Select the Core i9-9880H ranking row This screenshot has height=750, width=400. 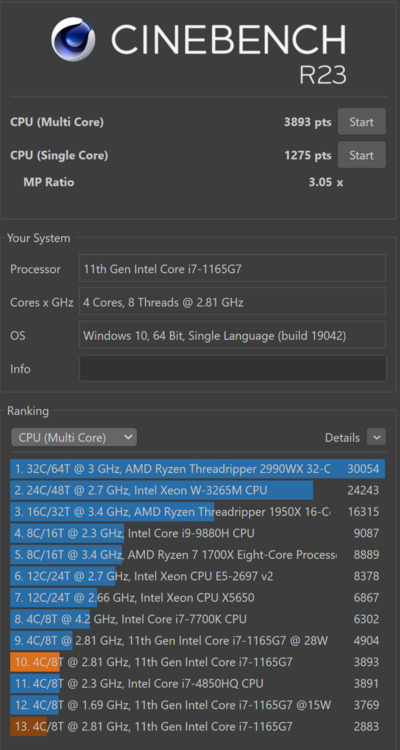[x=198, y=533]
